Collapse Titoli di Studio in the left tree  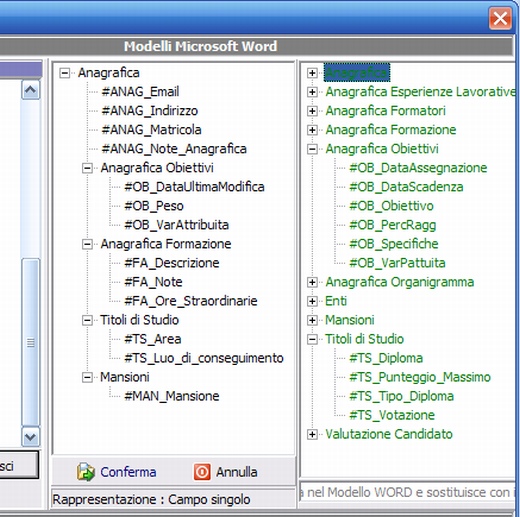[87, 320]
